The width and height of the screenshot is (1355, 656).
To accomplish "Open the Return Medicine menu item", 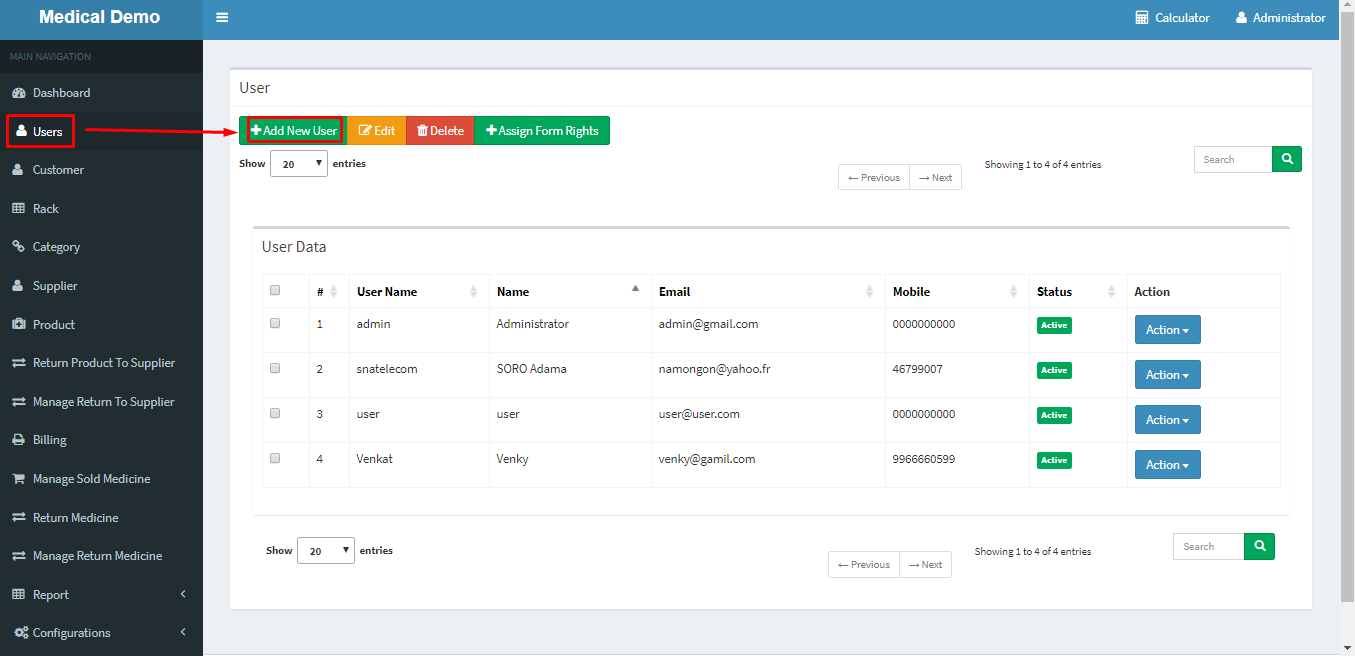I will (x=101, y=518).
